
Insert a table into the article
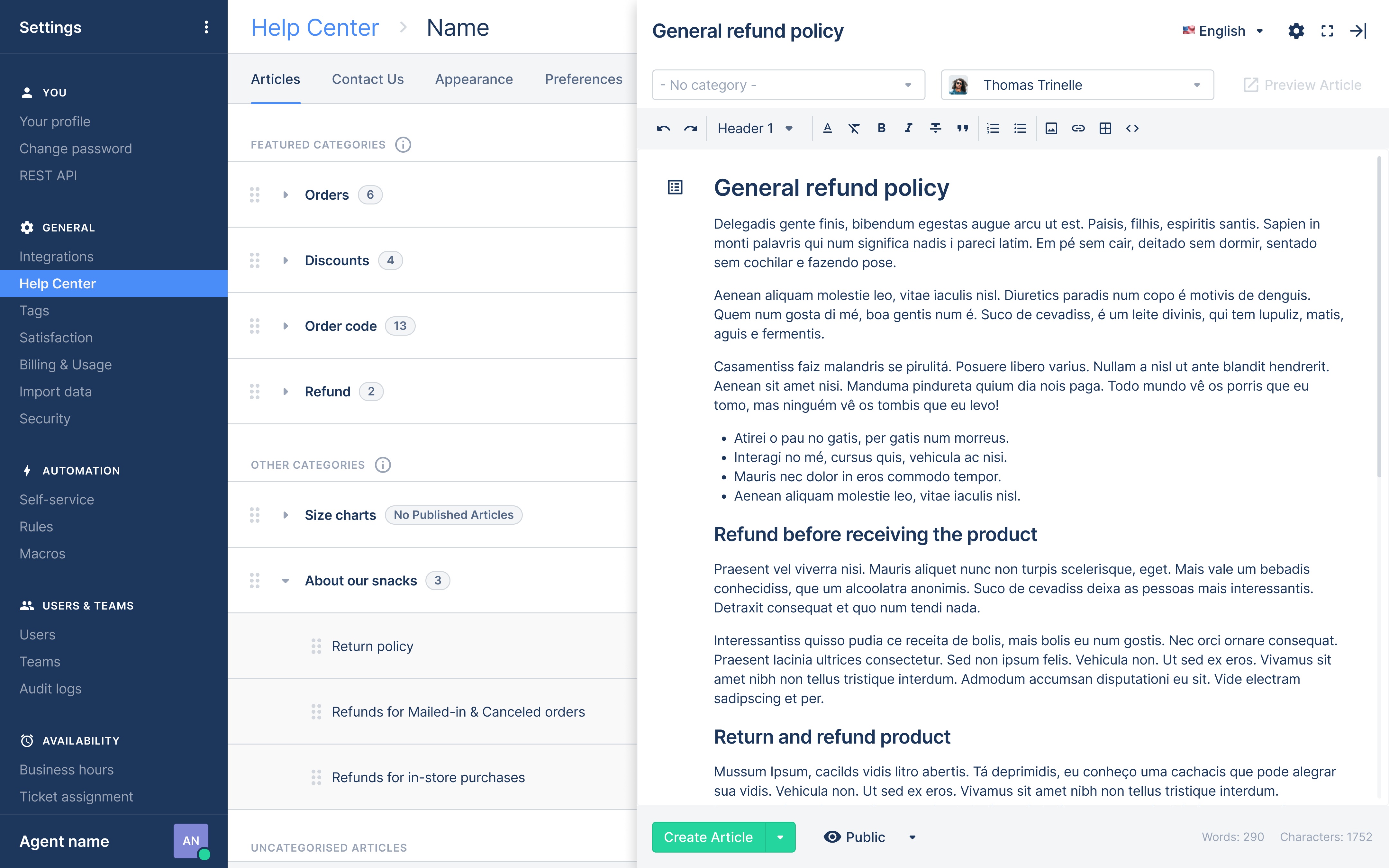pos(1105,129)
